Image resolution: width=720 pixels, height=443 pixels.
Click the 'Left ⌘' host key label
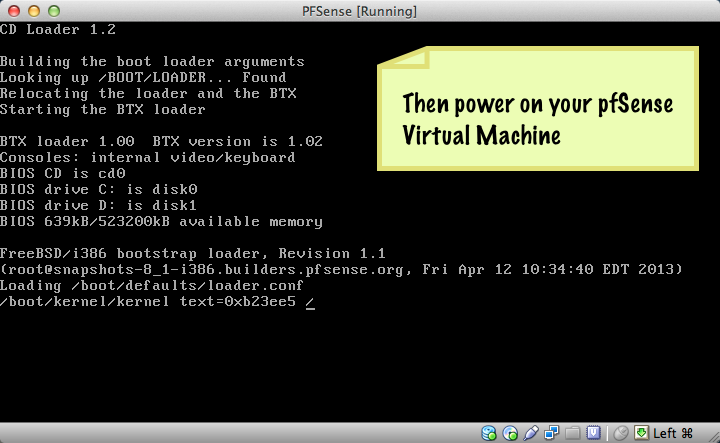[673, 433]
